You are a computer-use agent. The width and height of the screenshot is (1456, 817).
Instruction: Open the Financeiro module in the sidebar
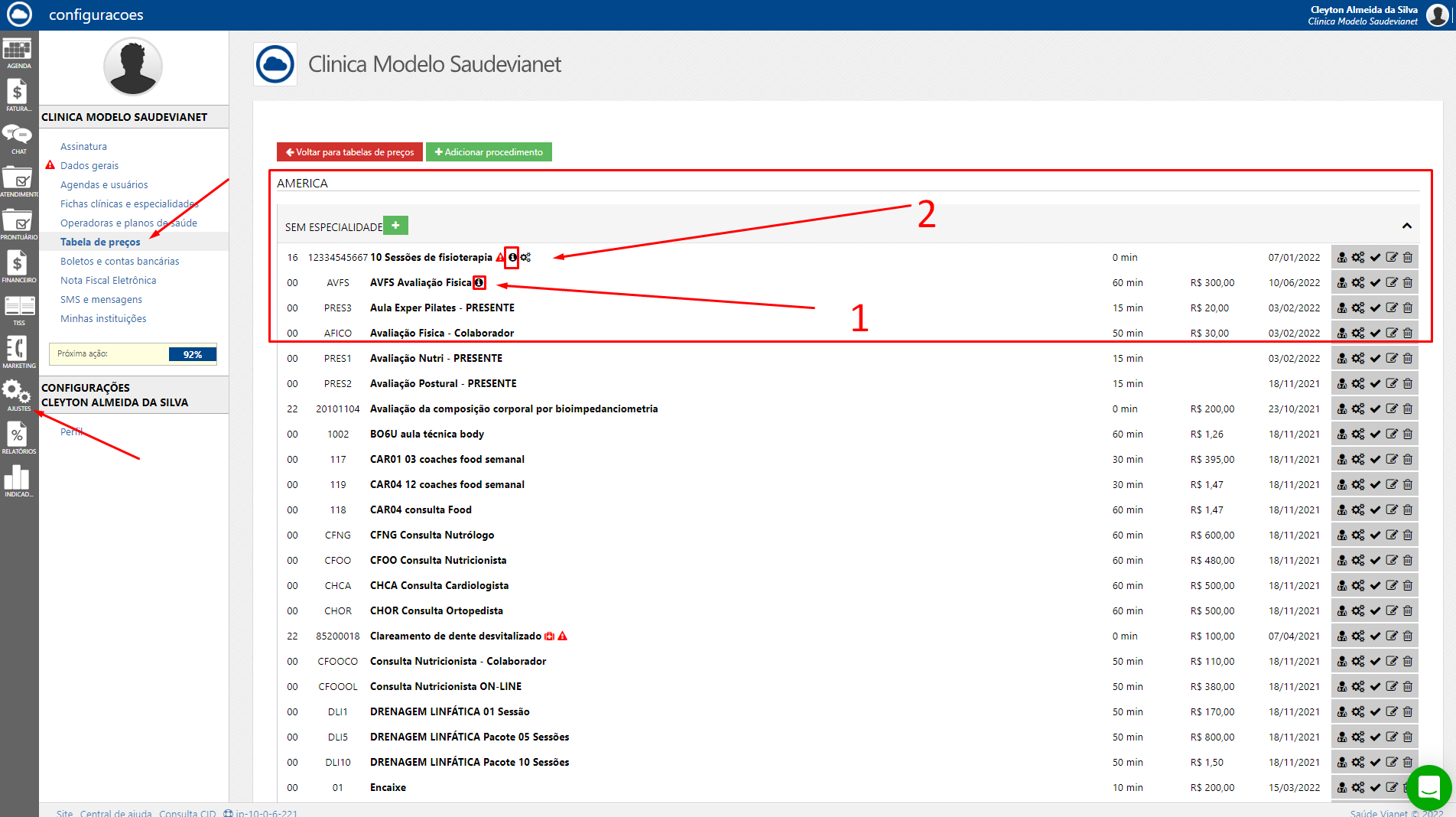click(18, 268)
